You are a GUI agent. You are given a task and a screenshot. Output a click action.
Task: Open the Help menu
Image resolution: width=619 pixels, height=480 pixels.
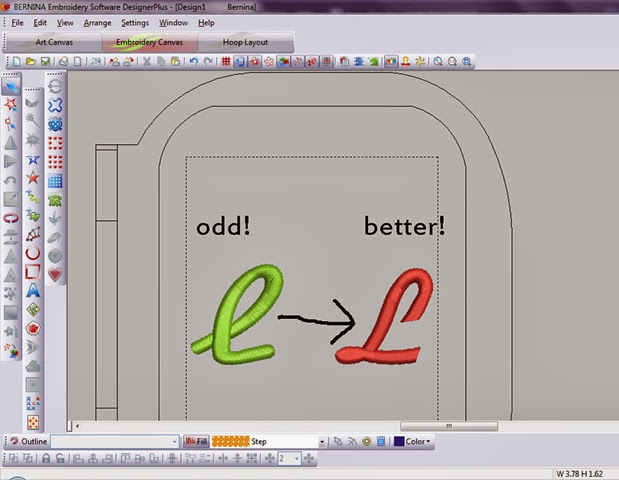click(x=206, y=23)
